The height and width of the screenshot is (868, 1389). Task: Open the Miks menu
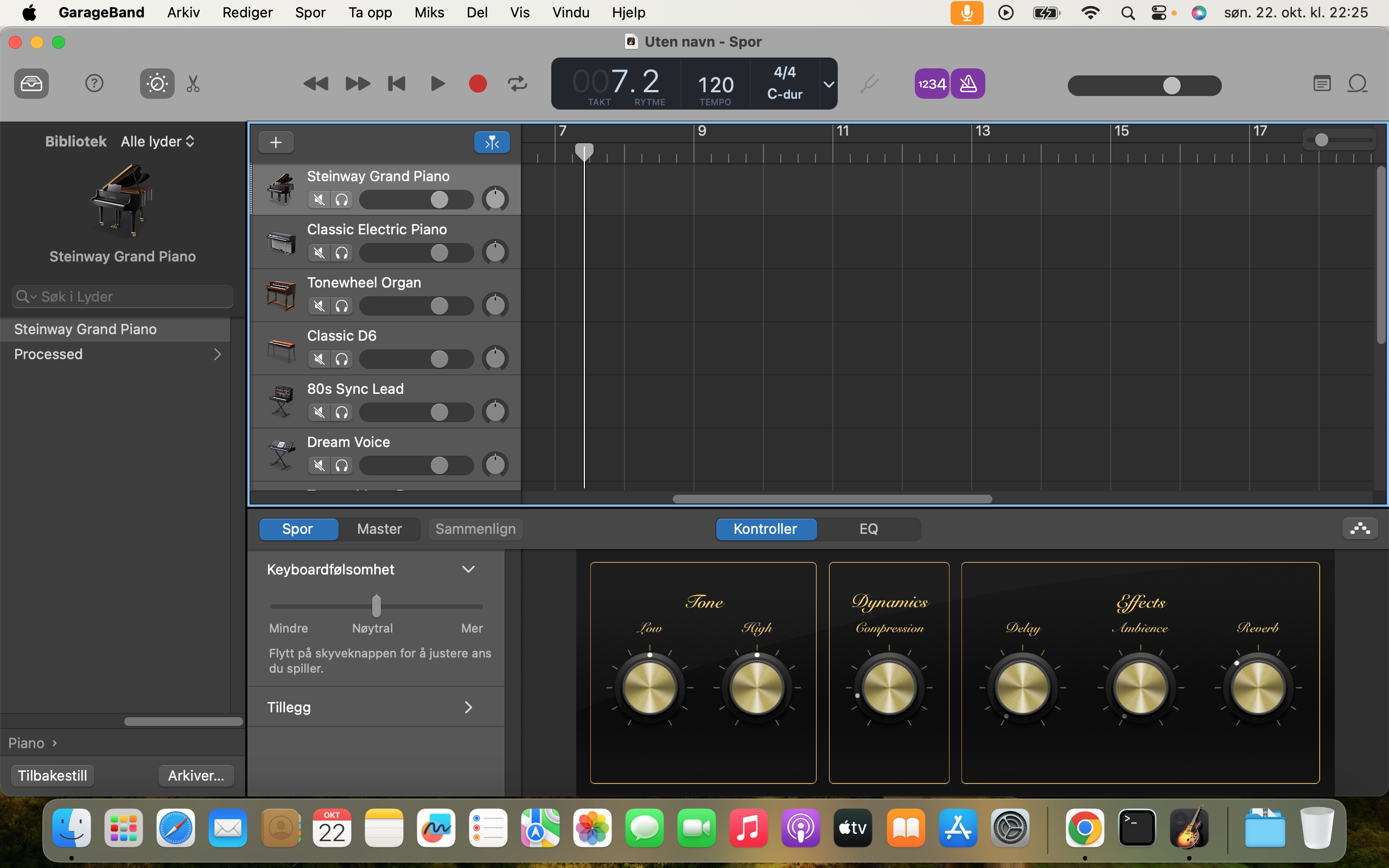pyautogui.click(x=429, y=12)
